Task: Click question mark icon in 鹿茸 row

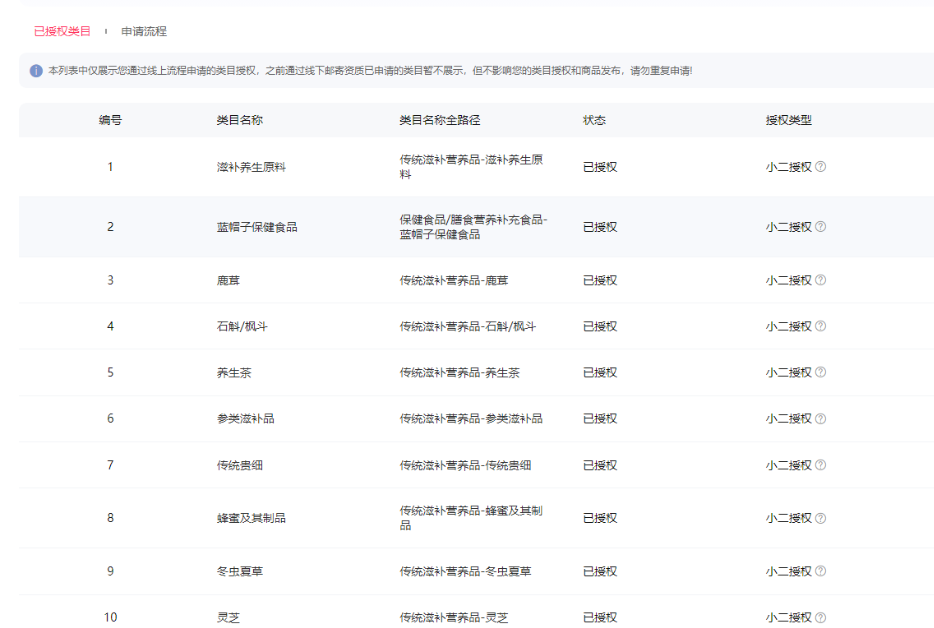Action: click(820, 280)
